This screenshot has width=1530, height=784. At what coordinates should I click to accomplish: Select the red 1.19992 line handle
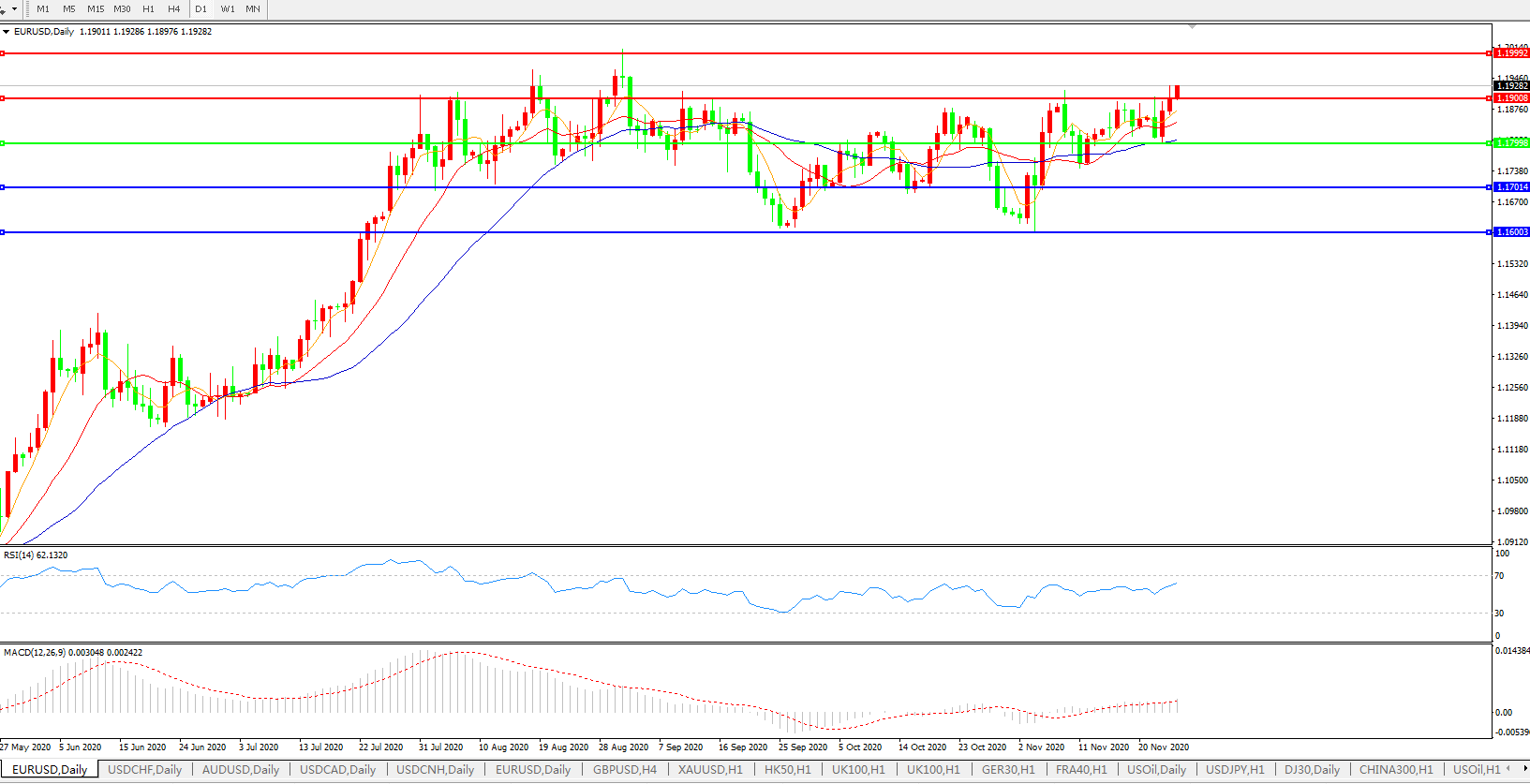pos(3,53)
